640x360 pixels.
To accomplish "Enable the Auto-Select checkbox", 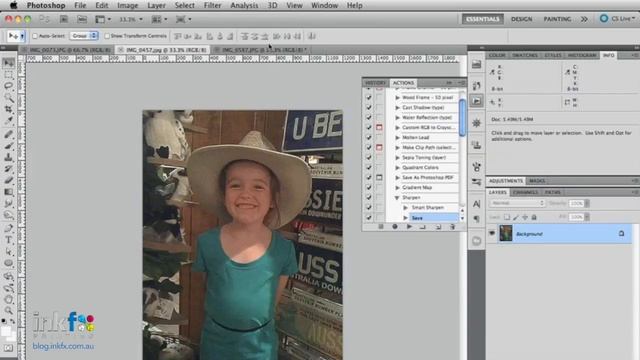I will coord(35,36).
